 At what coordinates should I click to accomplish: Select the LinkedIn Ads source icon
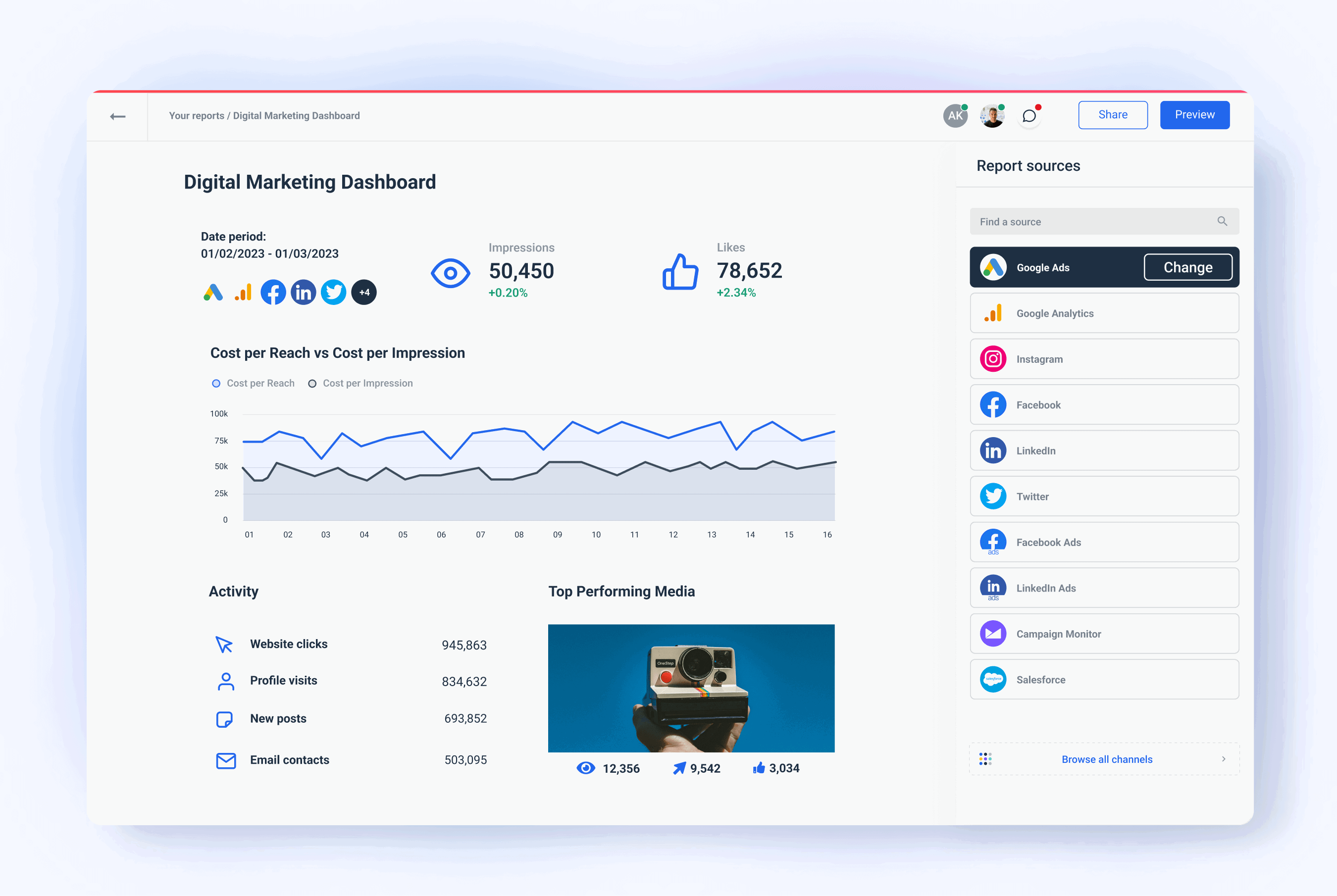point(993,588)
